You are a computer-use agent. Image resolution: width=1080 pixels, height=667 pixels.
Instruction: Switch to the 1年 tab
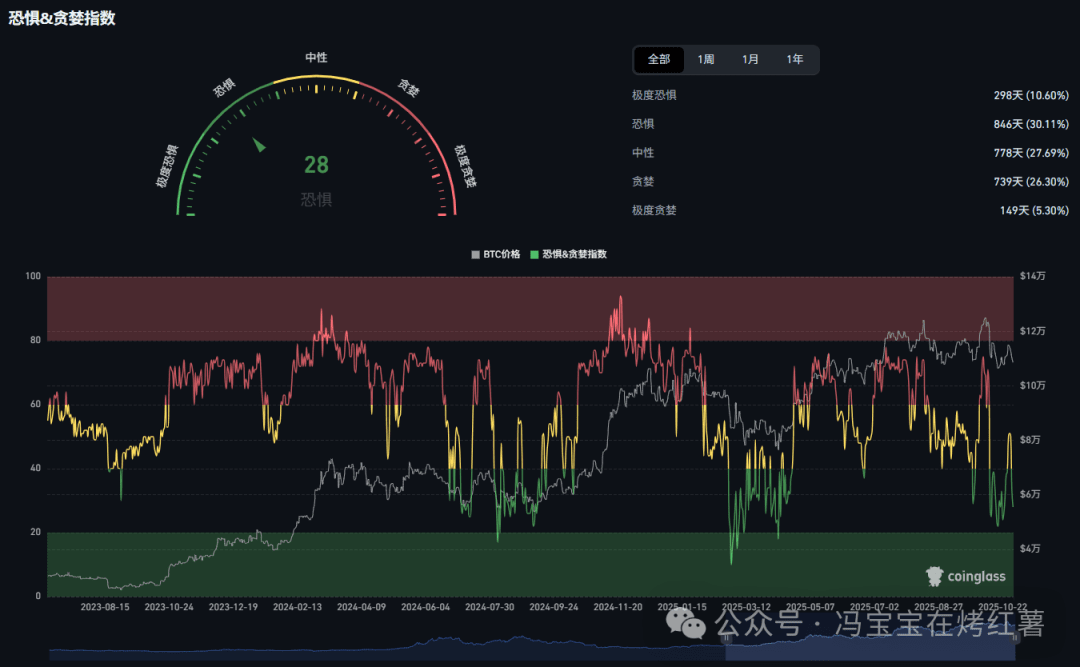pos(795,60)
